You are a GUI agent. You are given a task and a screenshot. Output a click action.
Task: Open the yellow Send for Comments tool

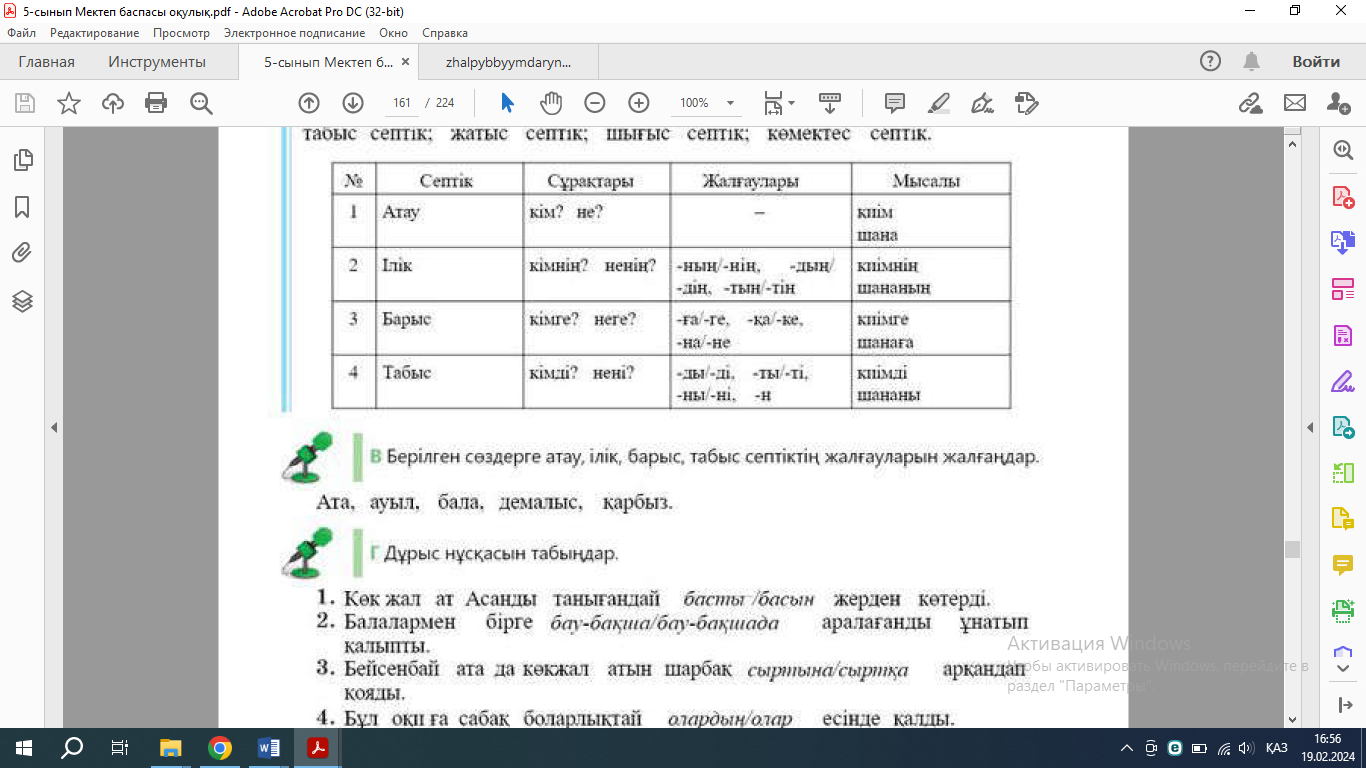click(1343, 519)
